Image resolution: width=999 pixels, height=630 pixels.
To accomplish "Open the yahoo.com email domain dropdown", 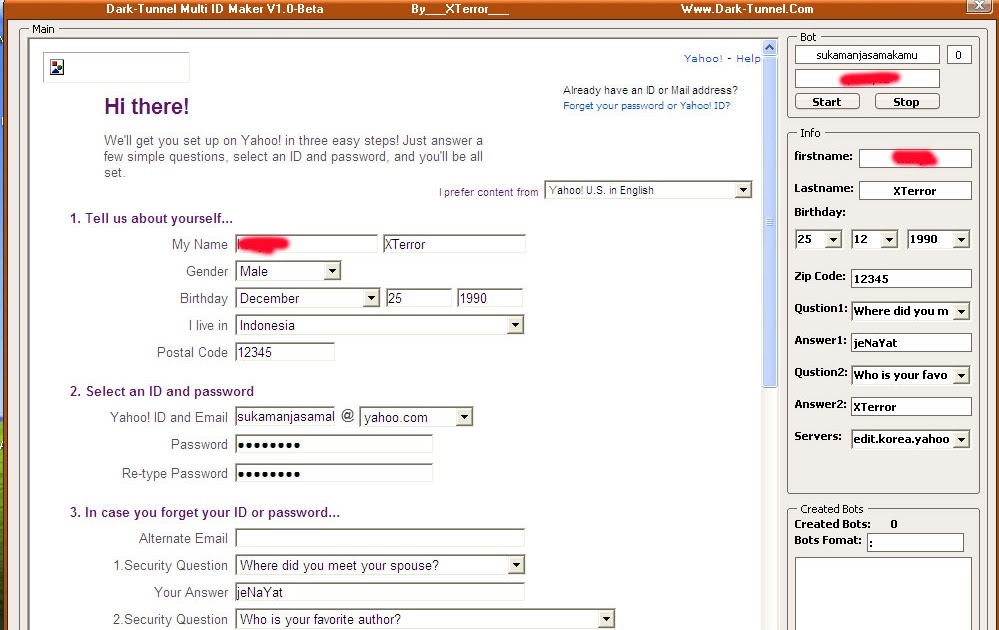I will [x=416, y=417].
